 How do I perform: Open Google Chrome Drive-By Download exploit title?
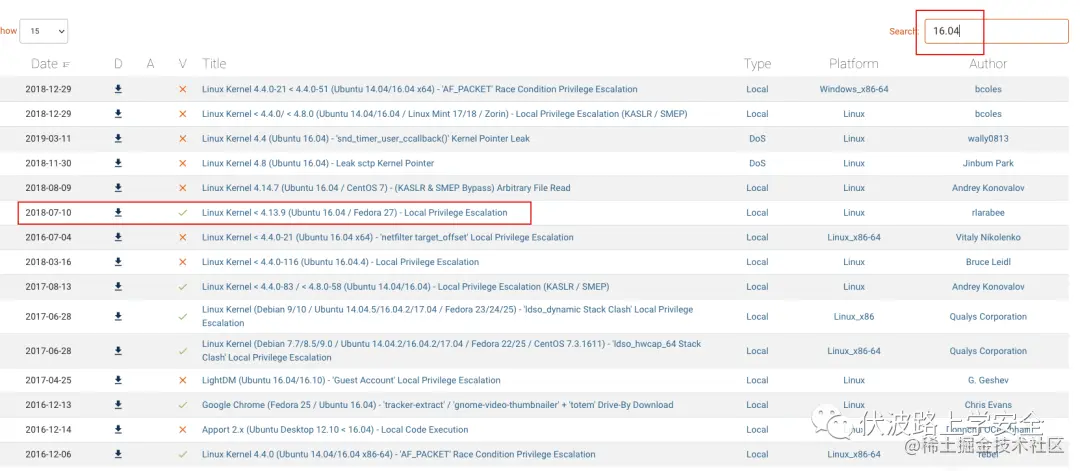click(437, 405)
